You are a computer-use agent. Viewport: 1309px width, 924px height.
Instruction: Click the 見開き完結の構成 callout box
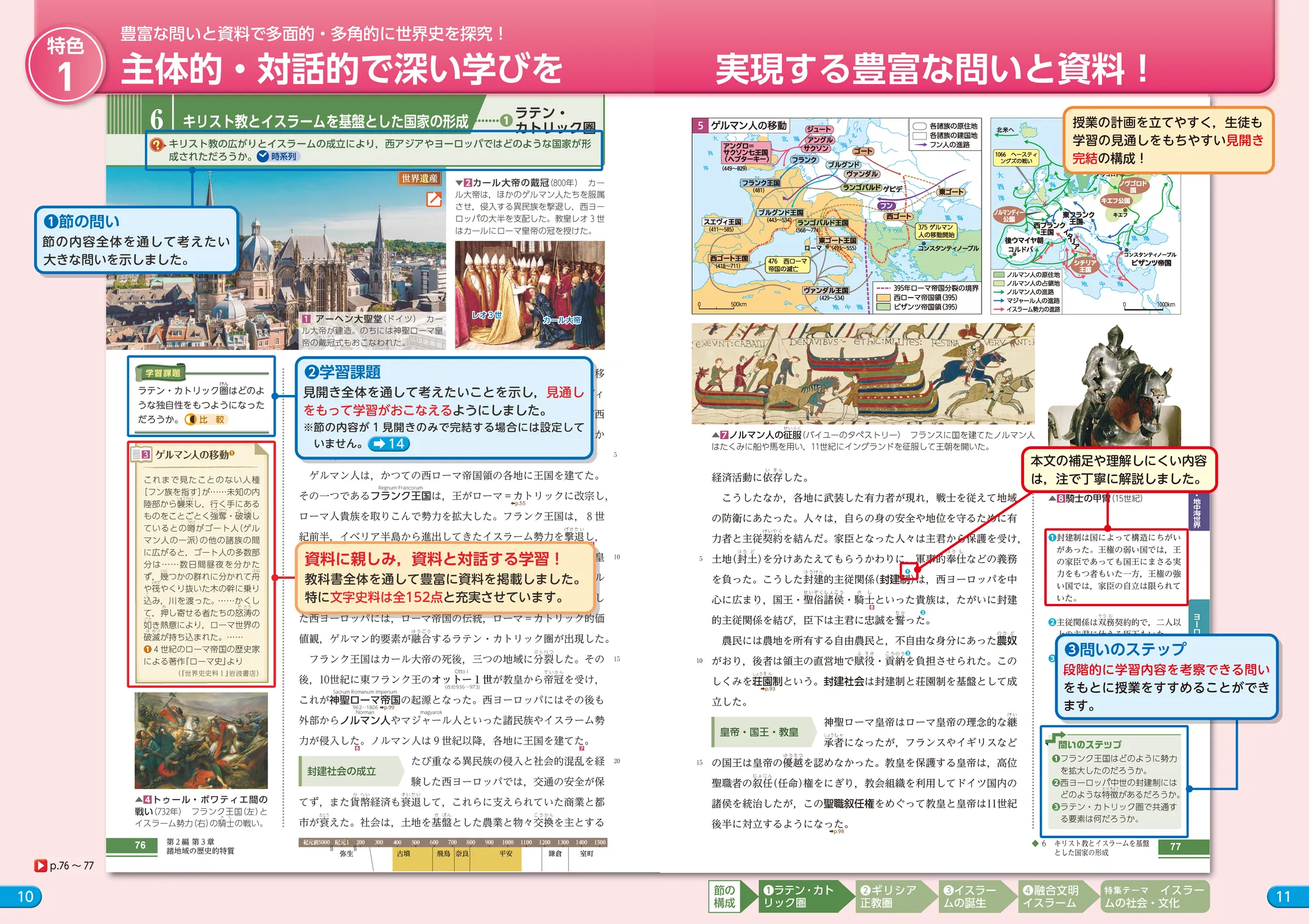pos(1168,141)
